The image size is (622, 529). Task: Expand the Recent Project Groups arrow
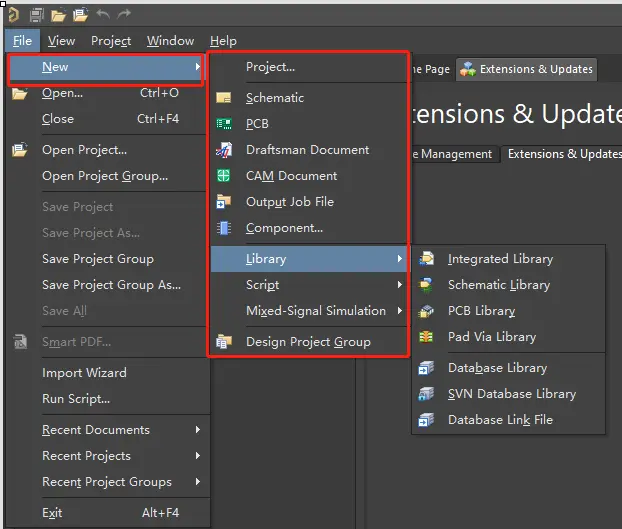(x=198, y=481)
